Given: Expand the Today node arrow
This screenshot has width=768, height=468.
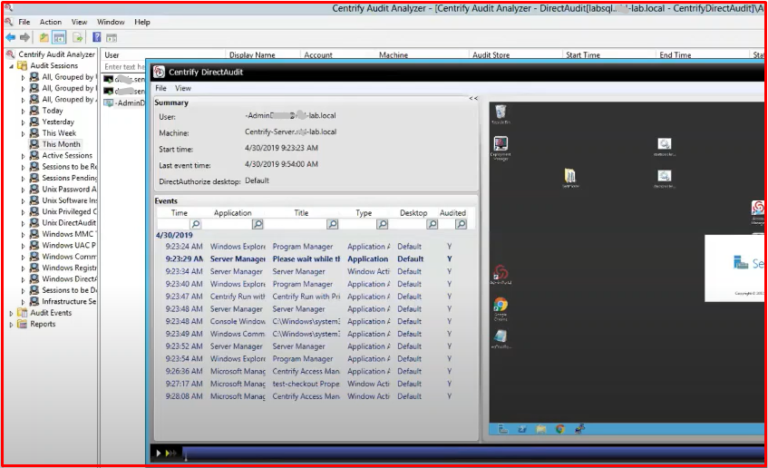Looking at the screenshot, I should [x=23, y=111].
